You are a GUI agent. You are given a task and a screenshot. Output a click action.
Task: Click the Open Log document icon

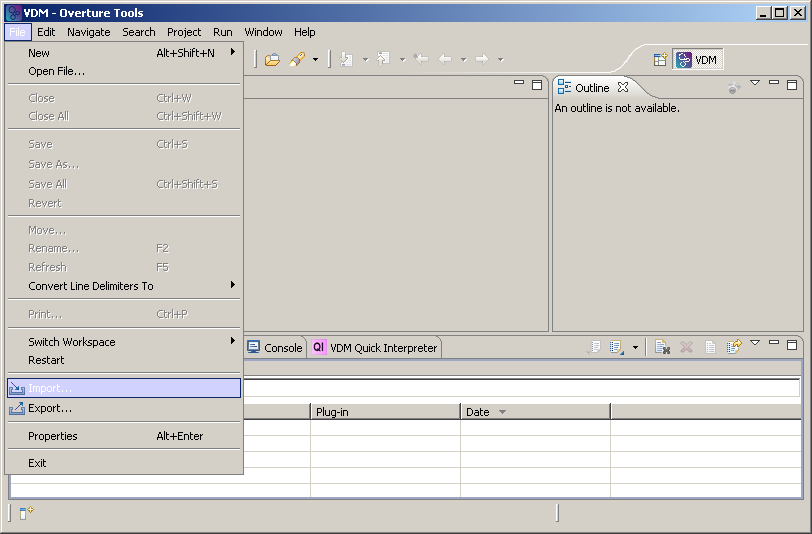click(x=710, y=347)
